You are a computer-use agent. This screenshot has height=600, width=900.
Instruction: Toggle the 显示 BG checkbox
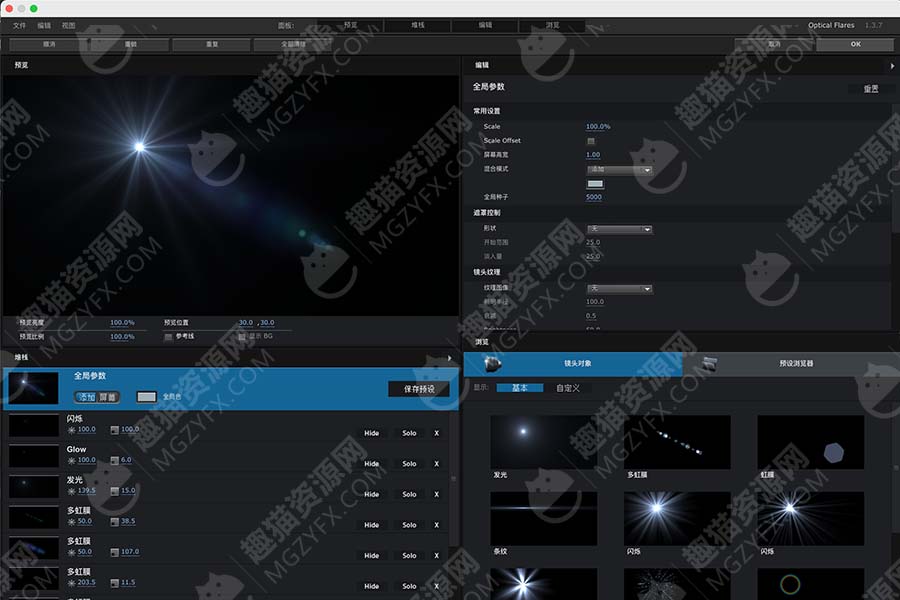(x=242, y=337)
